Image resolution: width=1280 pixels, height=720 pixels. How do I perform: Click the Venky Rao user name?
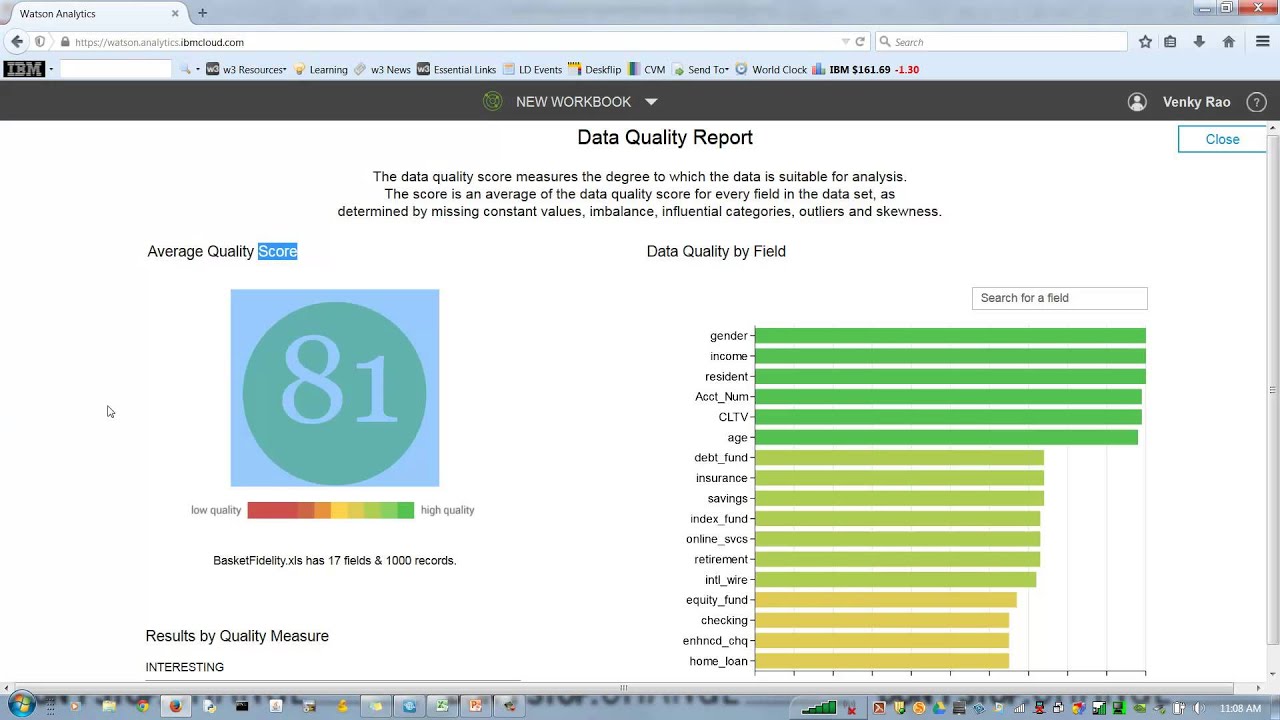click(1196, 102)
